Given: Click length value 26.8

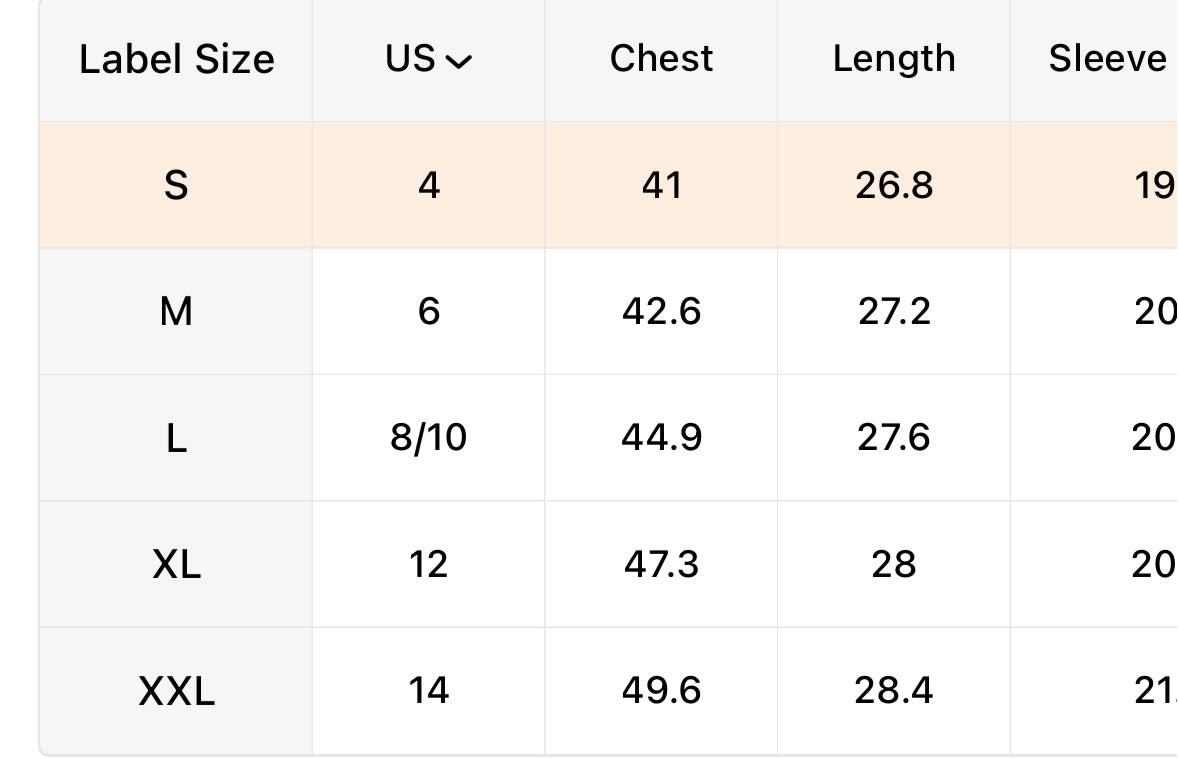Looking at the screenshot, I should coord(894,185).
